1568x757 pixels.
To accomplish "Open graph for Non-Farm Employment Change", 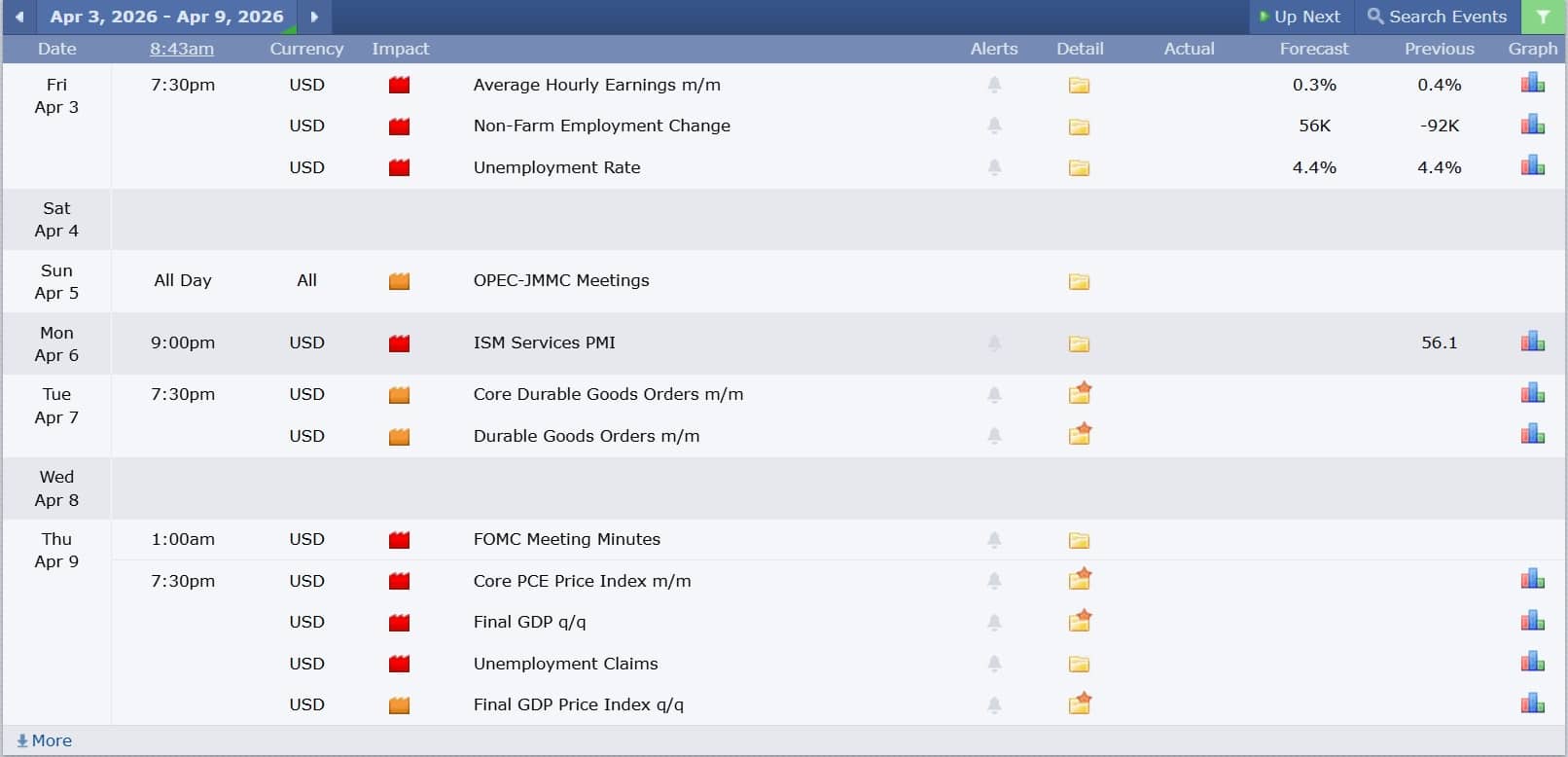I will tap(1532, 125).
